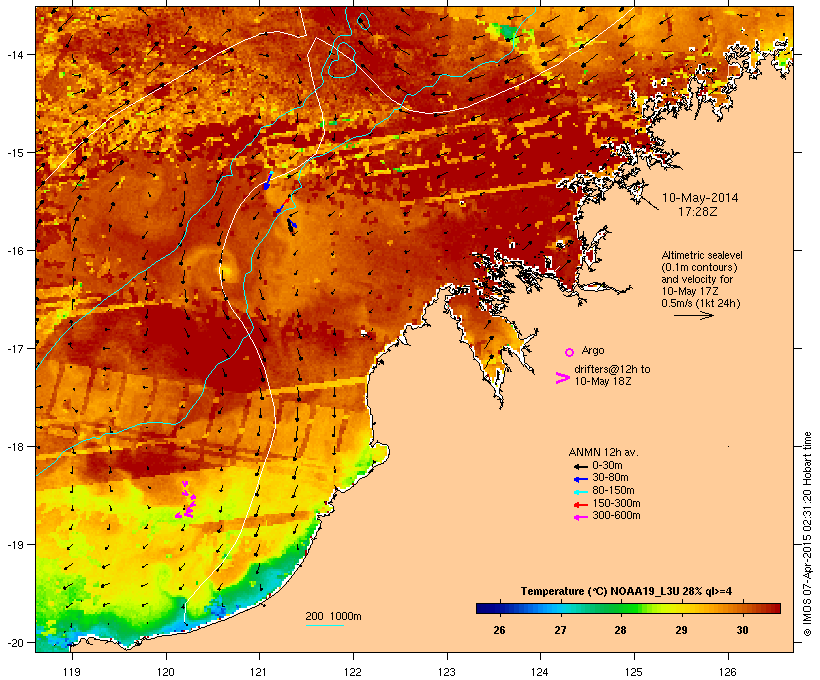The image size is (820, 680).
Task: Click the longitude axis label 119
Action: point(72,672)
